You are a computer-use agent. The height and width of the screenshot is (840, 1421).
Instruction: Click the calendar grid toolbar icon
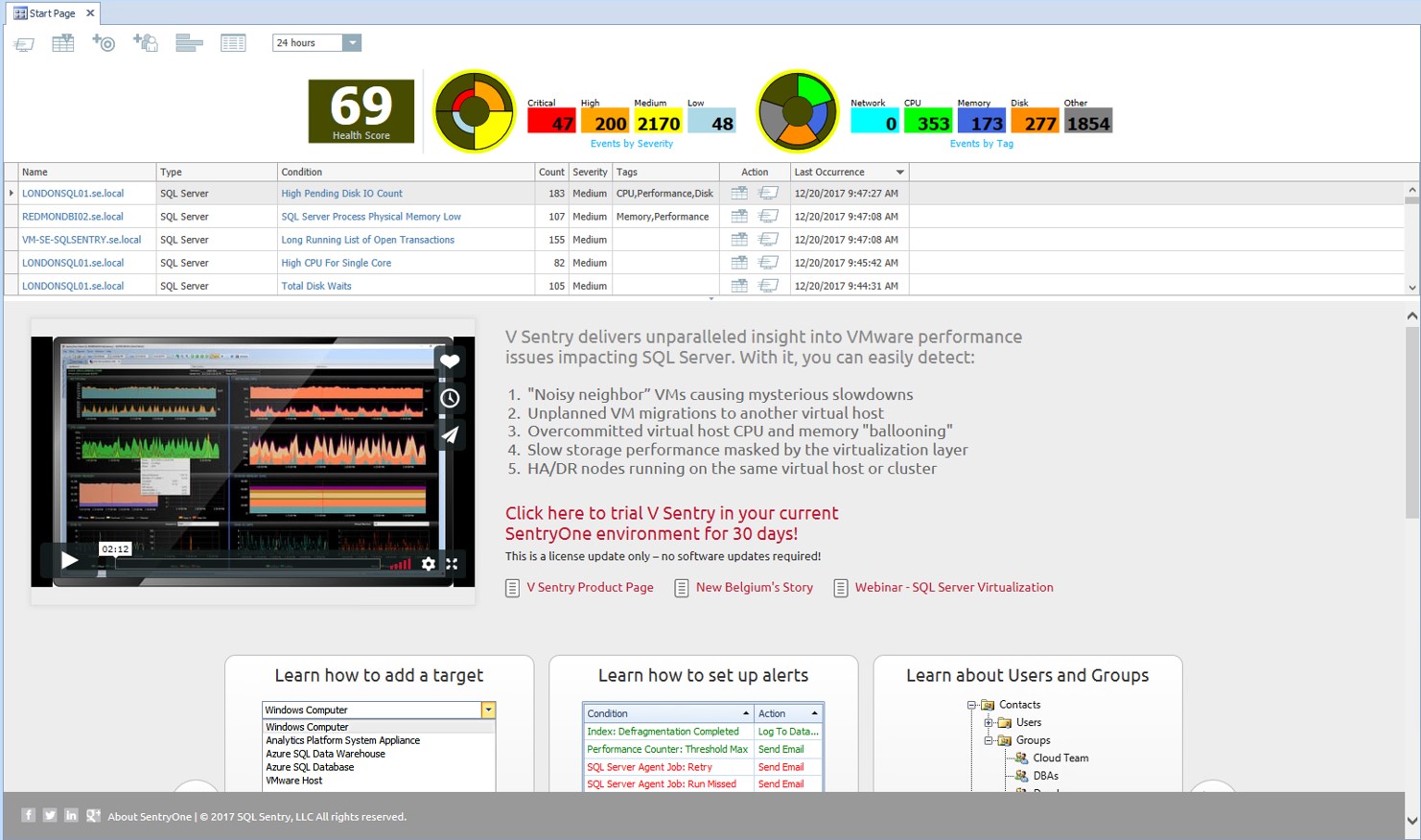[x=62, y=43]
